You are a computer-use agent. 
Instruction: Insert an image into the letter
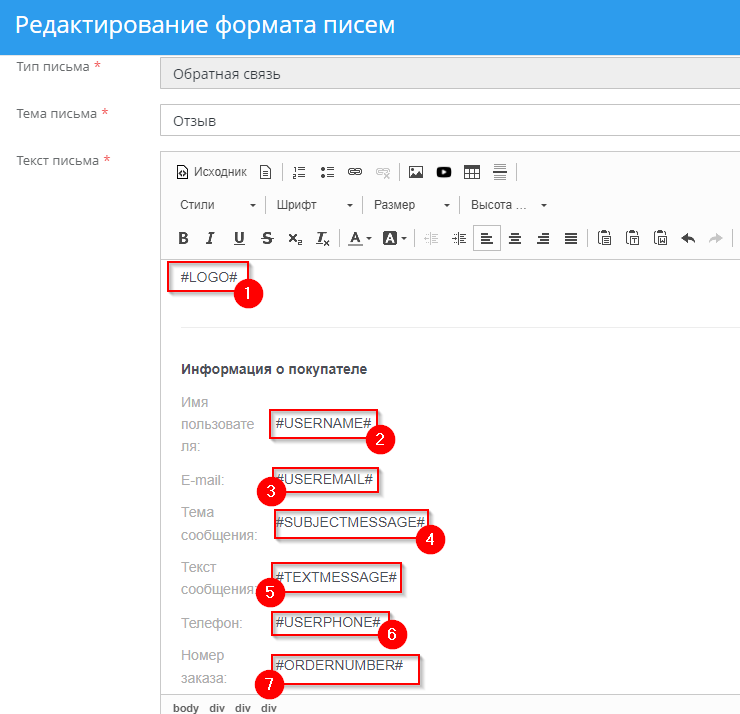click(416, 172)
